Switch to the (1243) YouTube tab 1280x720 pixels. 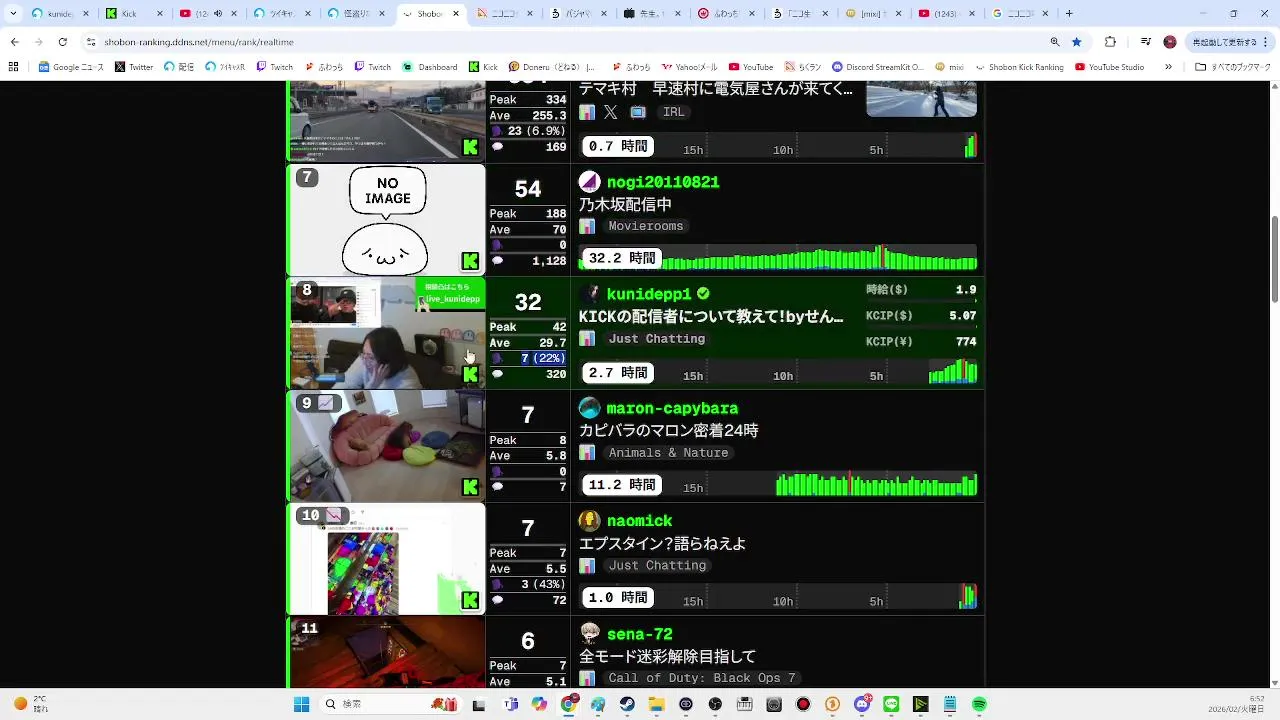(x=946, y=14)
